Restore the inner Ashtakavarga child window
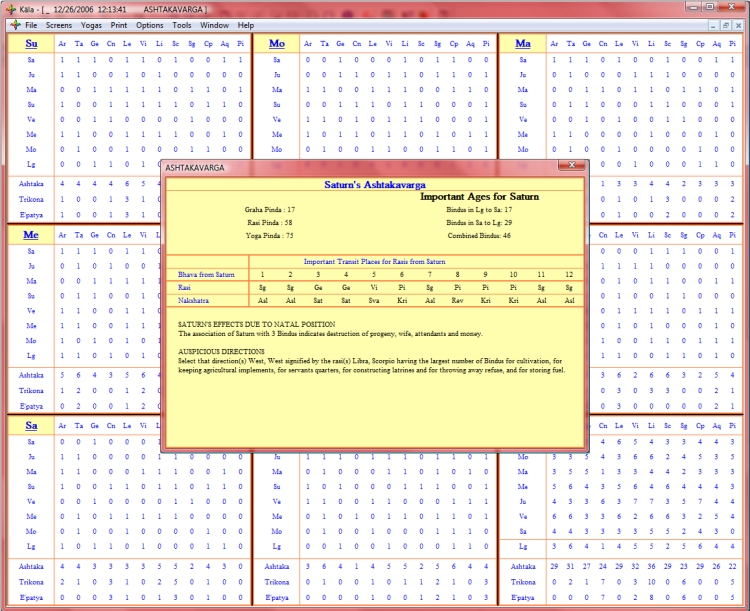The image size is (750, 611). tap(726, 25)
